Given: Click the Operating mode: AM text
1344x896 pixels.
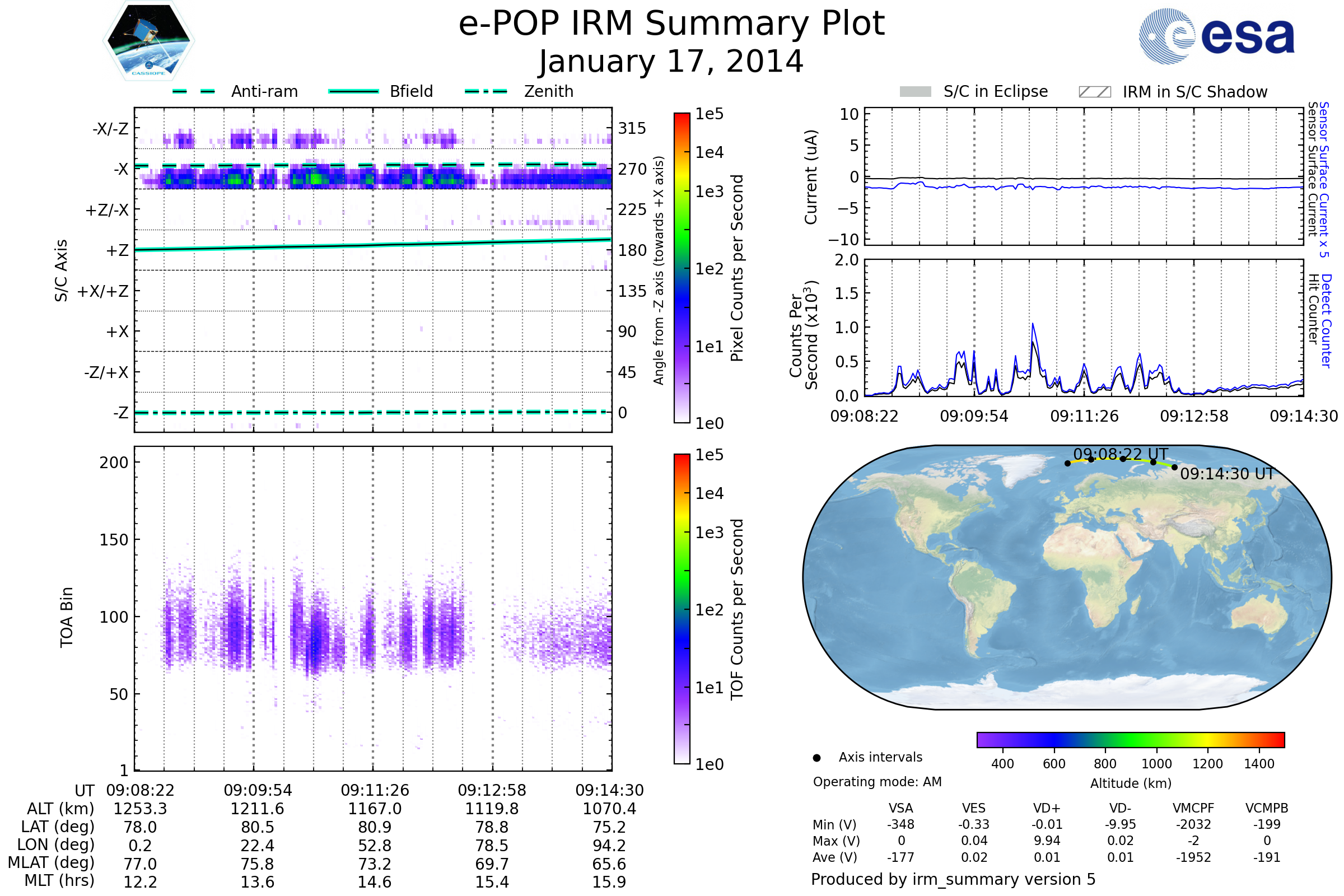Looking at the screenshot, I should click(877, 782).
